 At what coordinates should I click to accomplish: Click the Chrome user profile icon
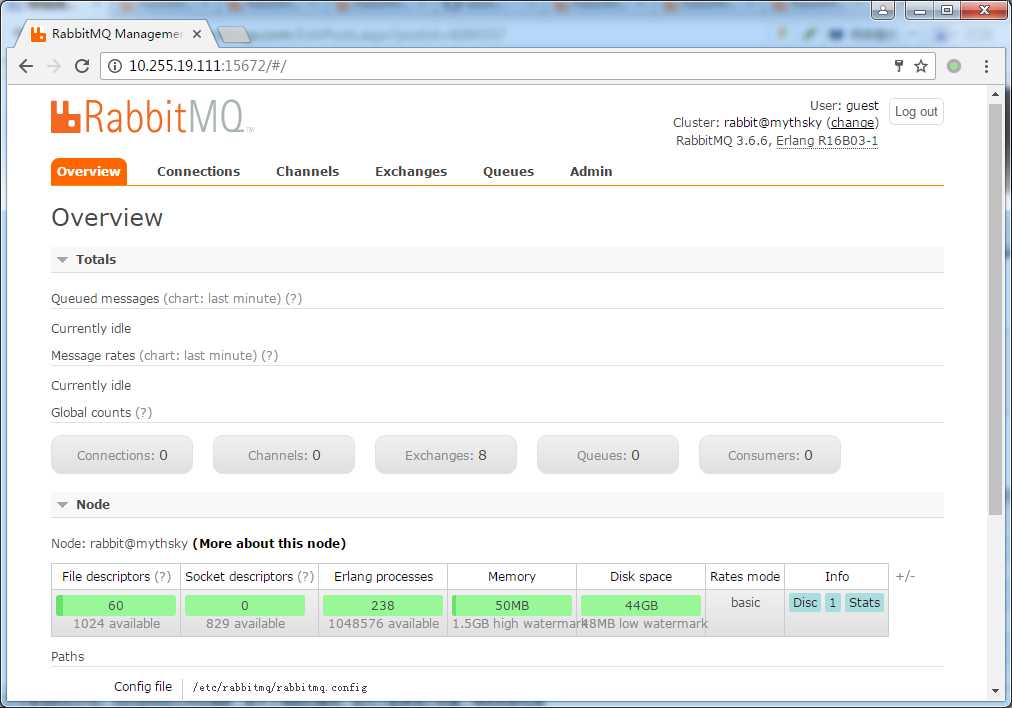coord(882,10)
